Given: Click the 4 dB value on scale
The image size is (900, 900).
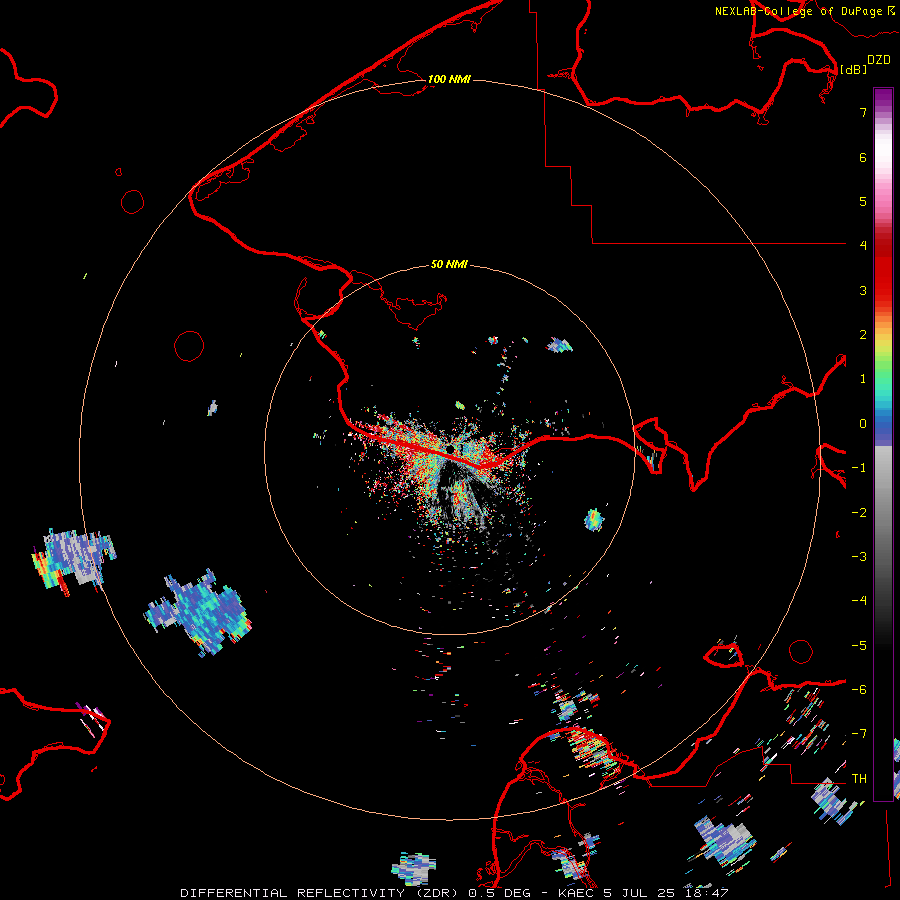Looking at the screenshot, I should point(863,246).
